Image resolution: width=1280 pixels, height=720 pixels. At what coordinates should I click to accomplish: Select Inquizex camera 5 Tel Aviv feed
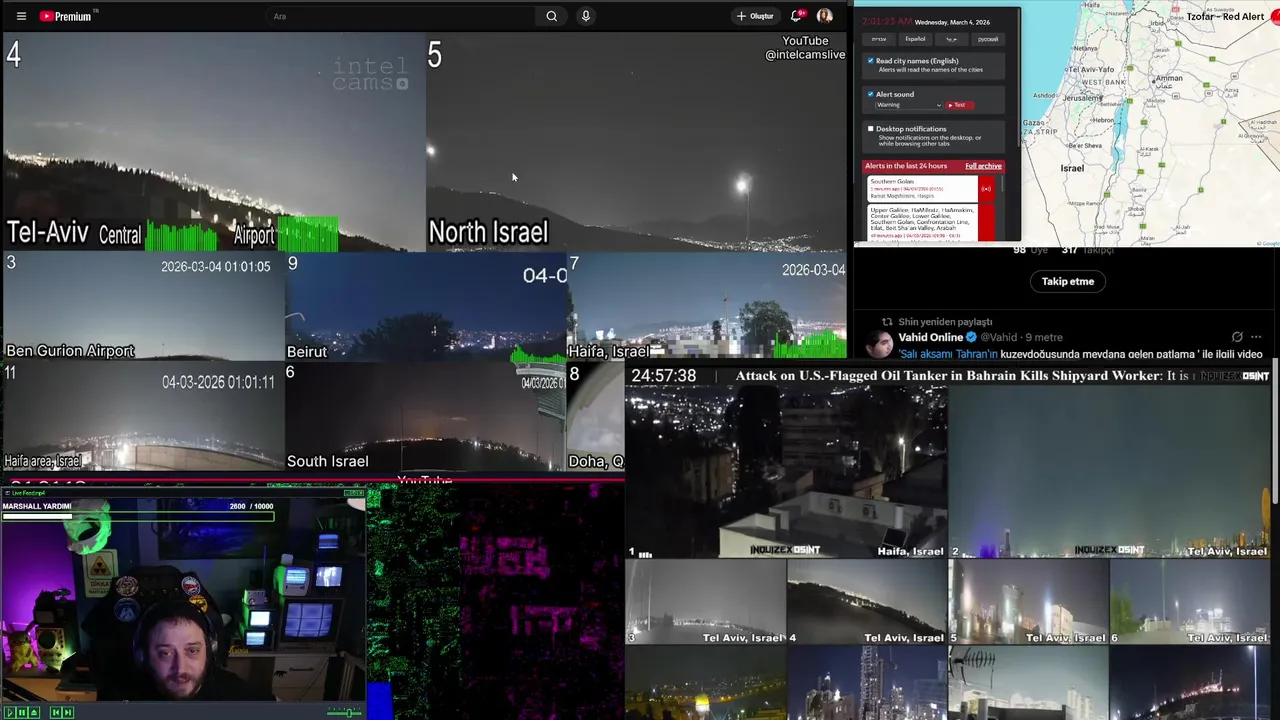pyautogui.click(x=1028, y=602)
